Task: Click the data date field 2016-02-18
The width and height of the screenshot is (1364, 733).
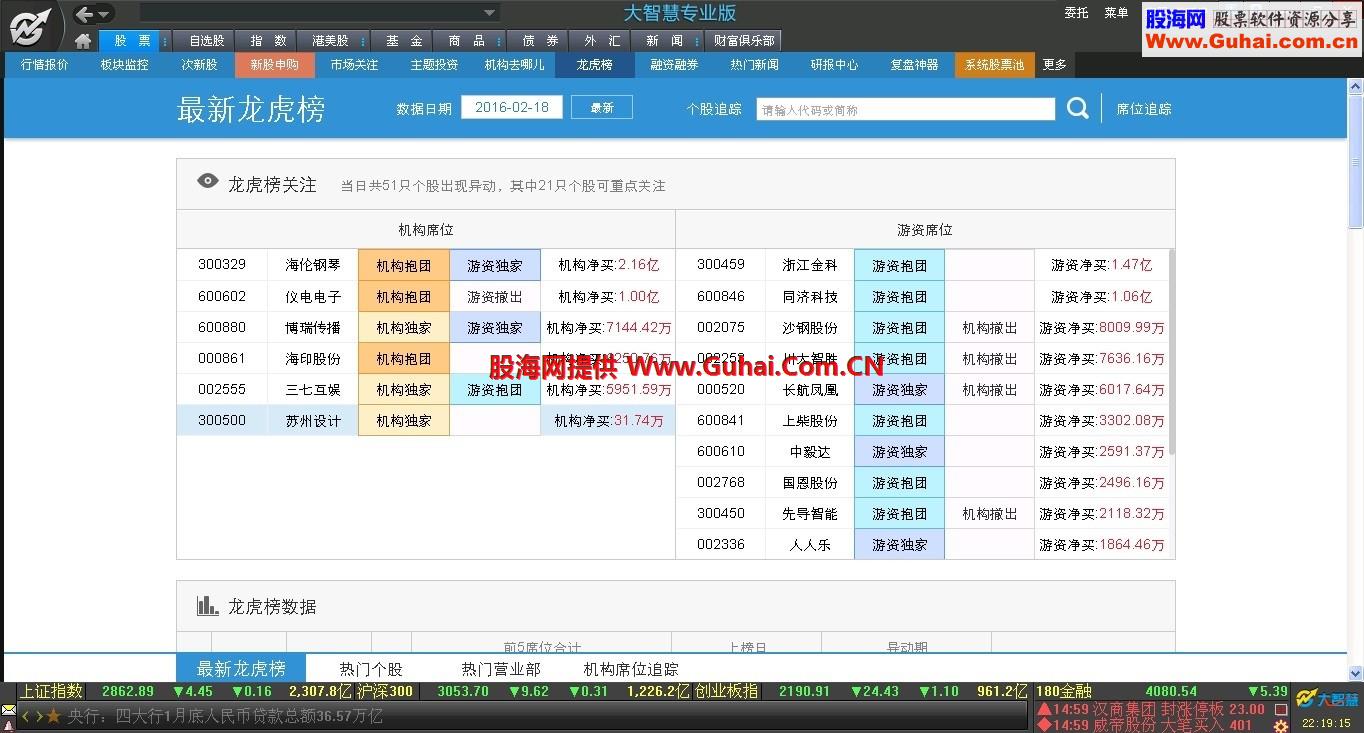Action: tap(512, 107)
